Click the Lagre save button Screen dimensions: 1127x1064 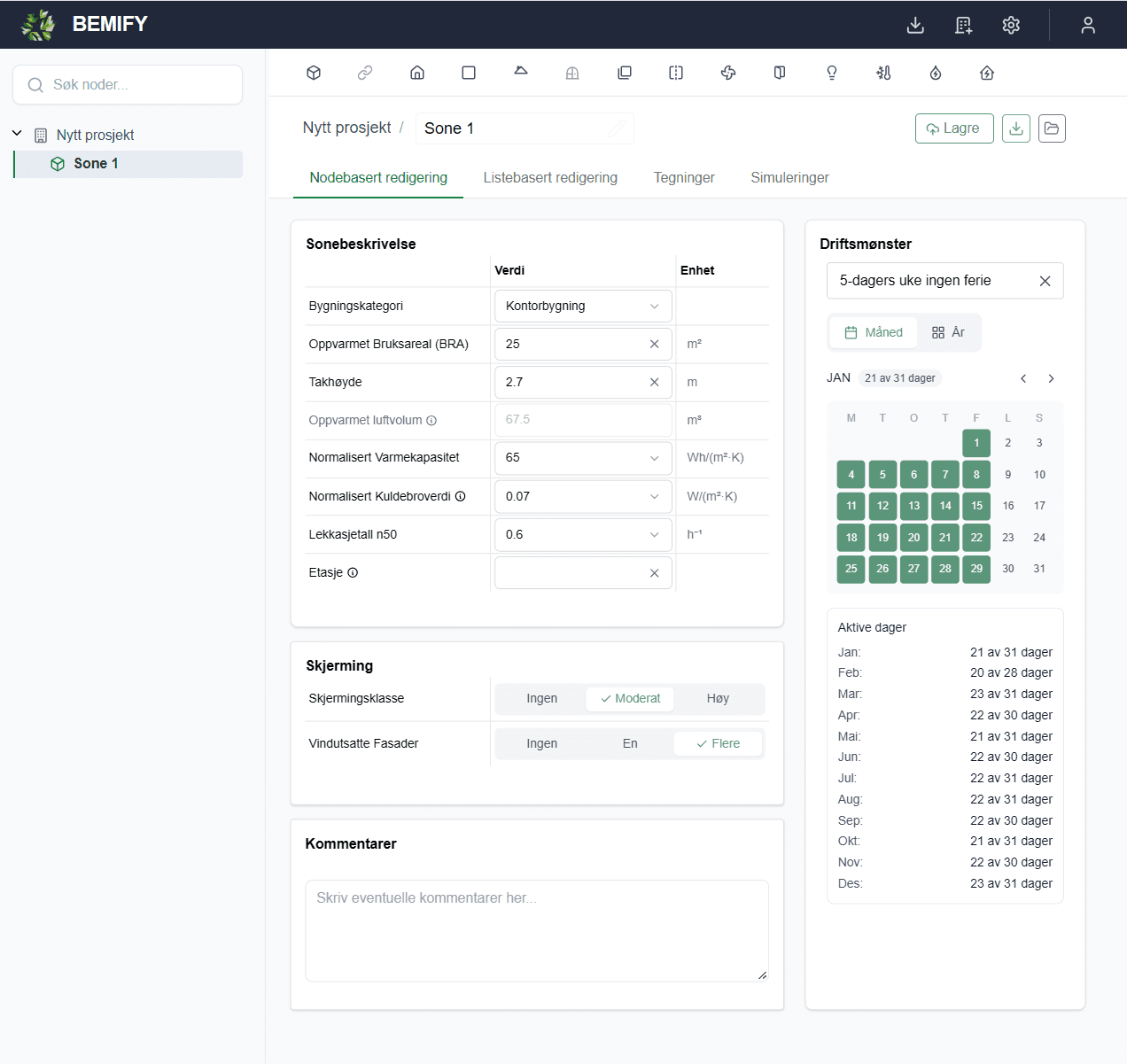click(954, 128)
